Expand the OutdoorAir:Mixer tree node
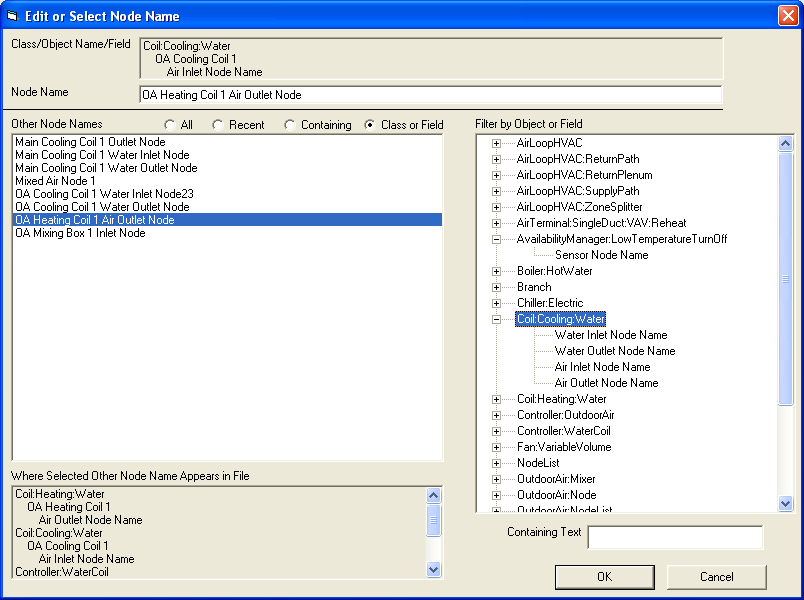The height and width of the screenshot is (600, 804). pos(496,478)
